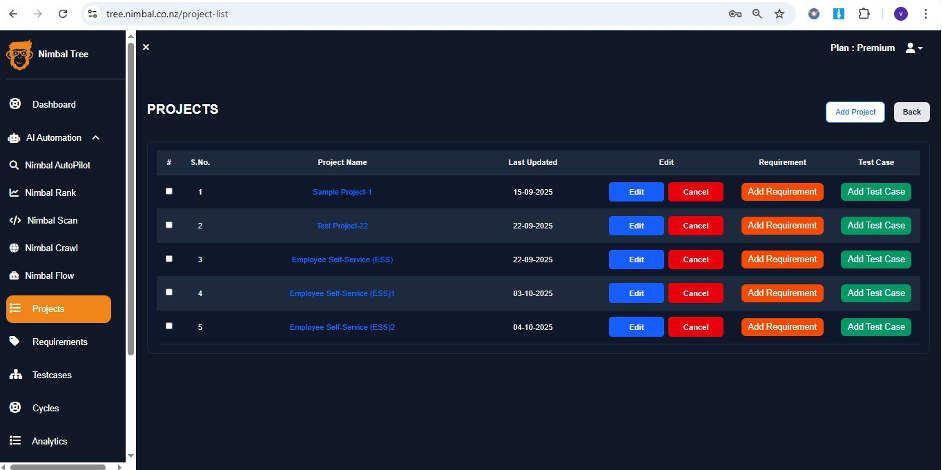Tick the checkbox for Test Project-22
The height and width of the screenshot is (470, 942).
pyautogui.click(x=169, y=225)
